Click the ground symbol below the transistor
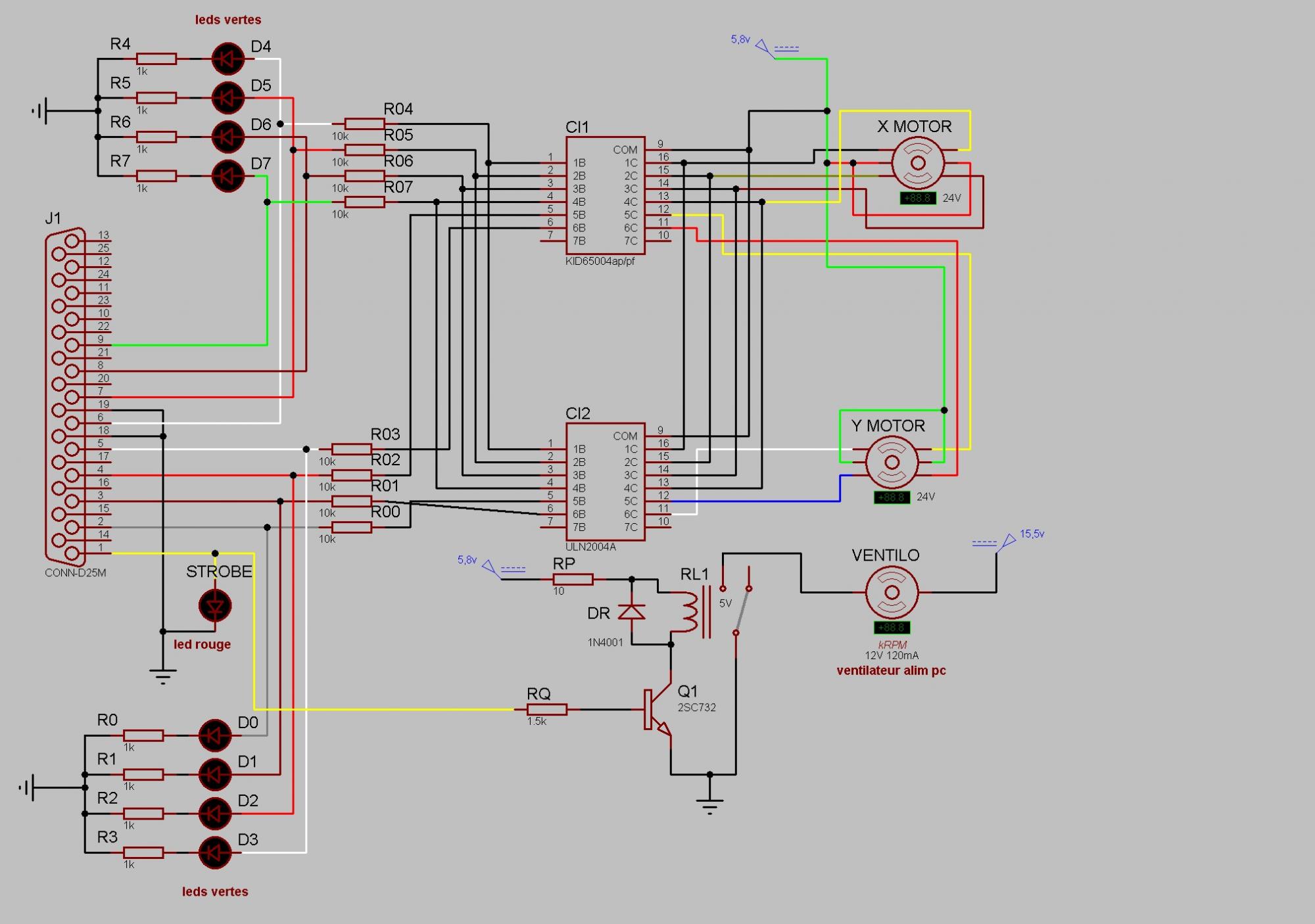This screenshot has height=924, width=1315. click(709, 802)
